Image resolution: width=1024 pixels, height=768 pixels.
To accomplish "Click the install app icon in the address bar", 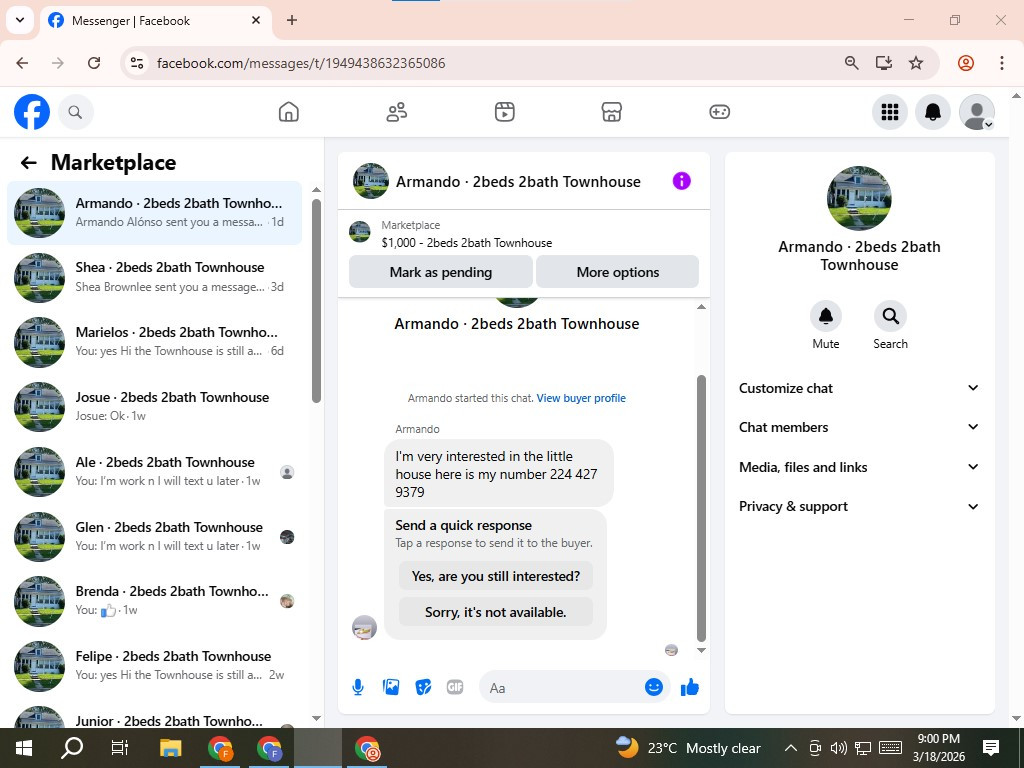I will point(884,63).
